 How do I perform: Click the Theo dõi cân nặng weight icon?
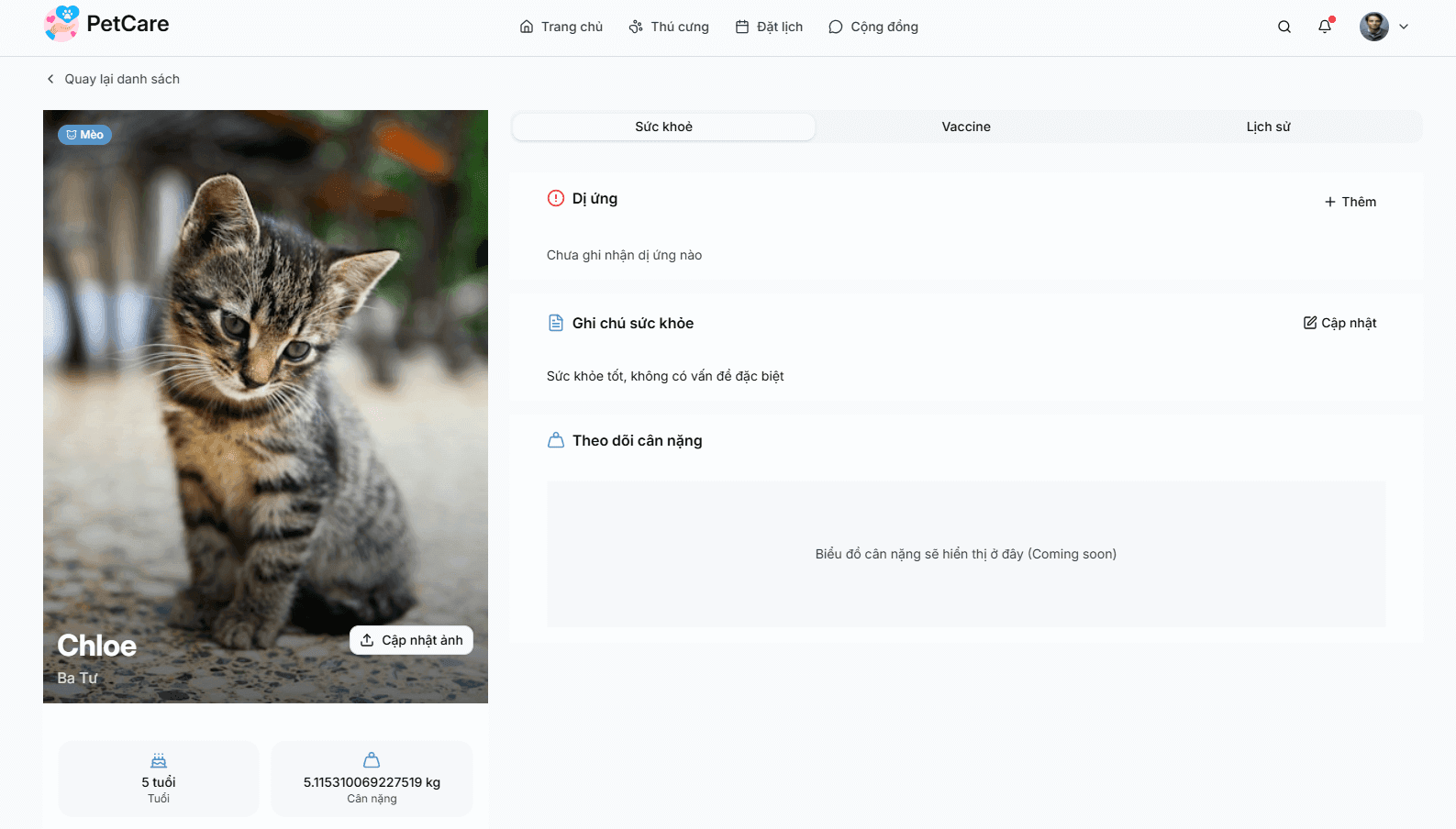[556, 440]
